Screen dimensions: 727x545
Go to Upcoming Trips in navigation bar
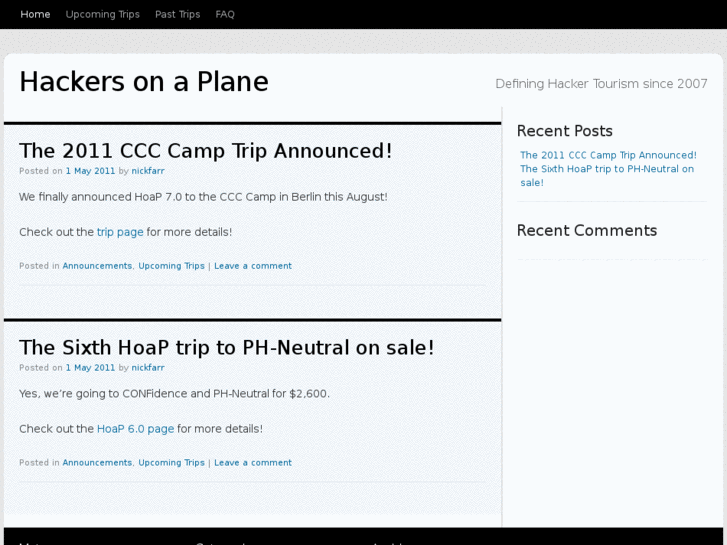tap(103, 14)
